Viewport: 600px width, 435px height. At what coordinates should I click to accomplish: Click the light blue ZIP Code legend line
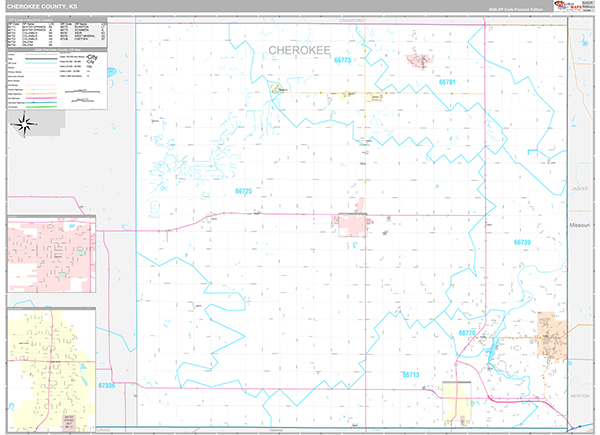[x=41, y=64]
